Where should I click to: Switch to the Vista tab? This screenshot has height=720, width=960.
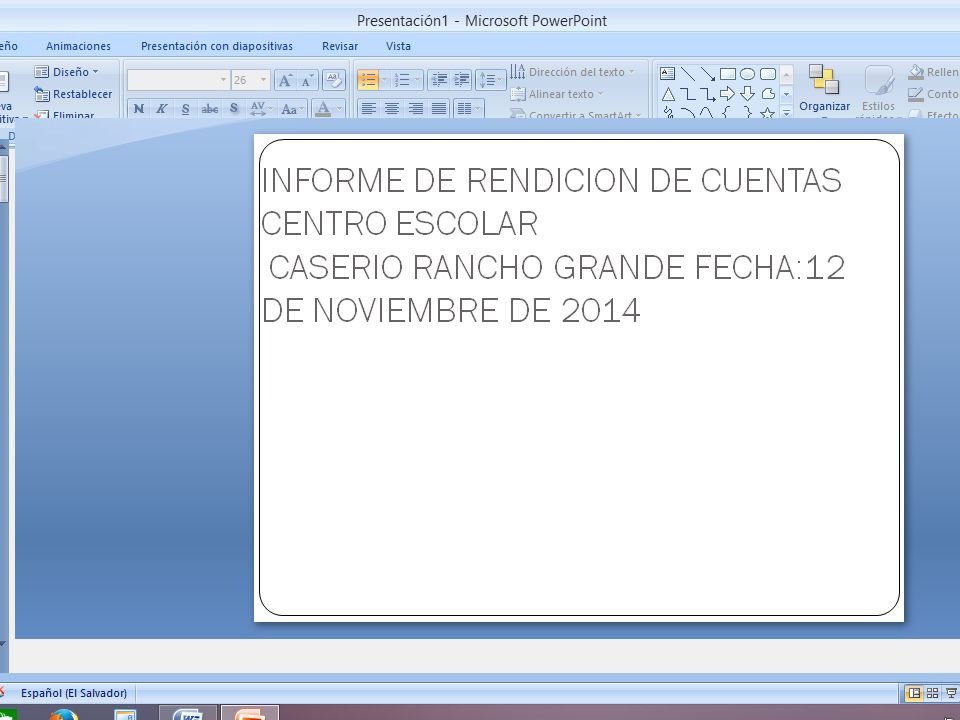[398, 46]
